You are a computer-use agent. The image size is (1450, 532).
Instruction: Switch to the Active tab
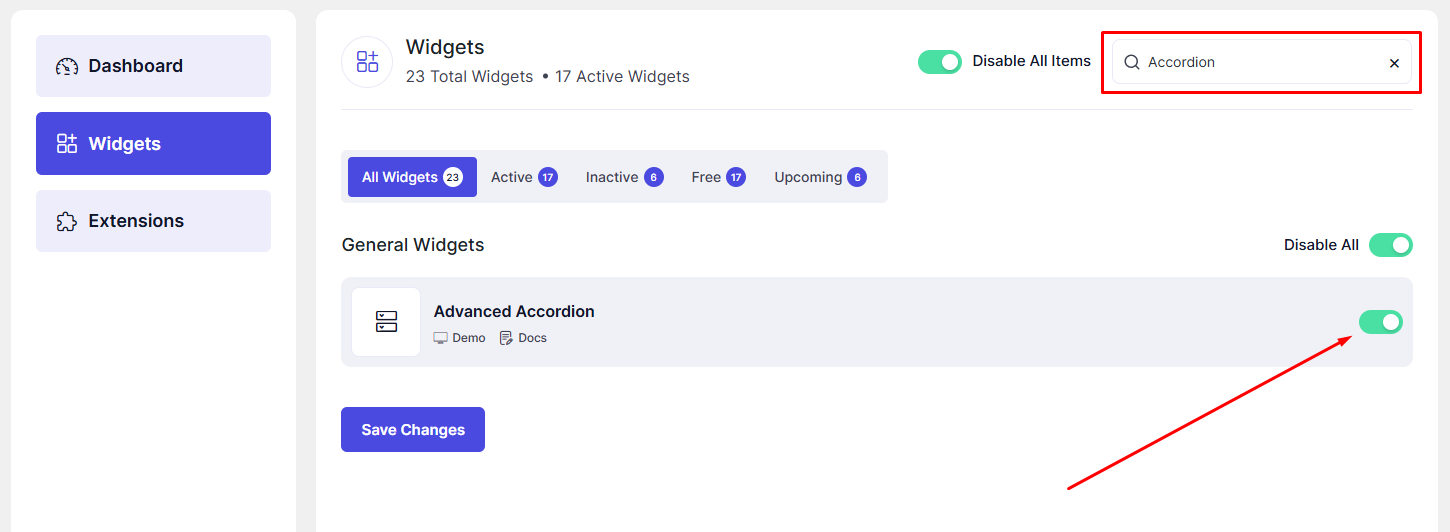523,177
